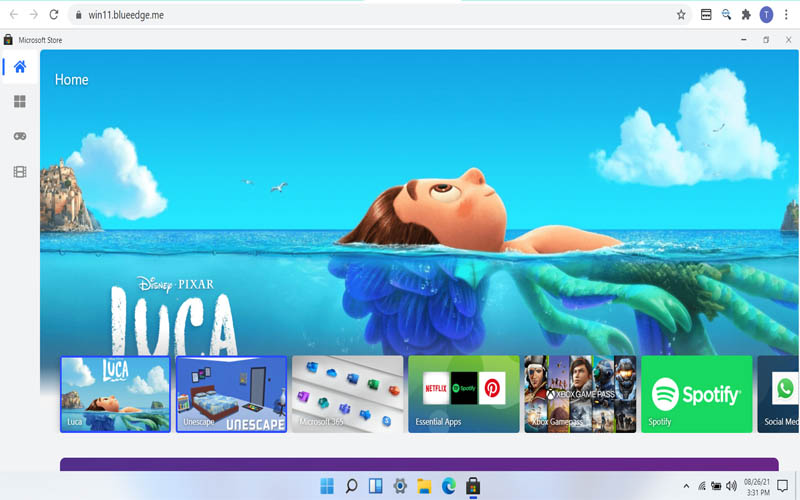The height and width of the screenshot is (500, 800).
Task: Open taskbar Search magnifier
Action: (x=351, y=486)
